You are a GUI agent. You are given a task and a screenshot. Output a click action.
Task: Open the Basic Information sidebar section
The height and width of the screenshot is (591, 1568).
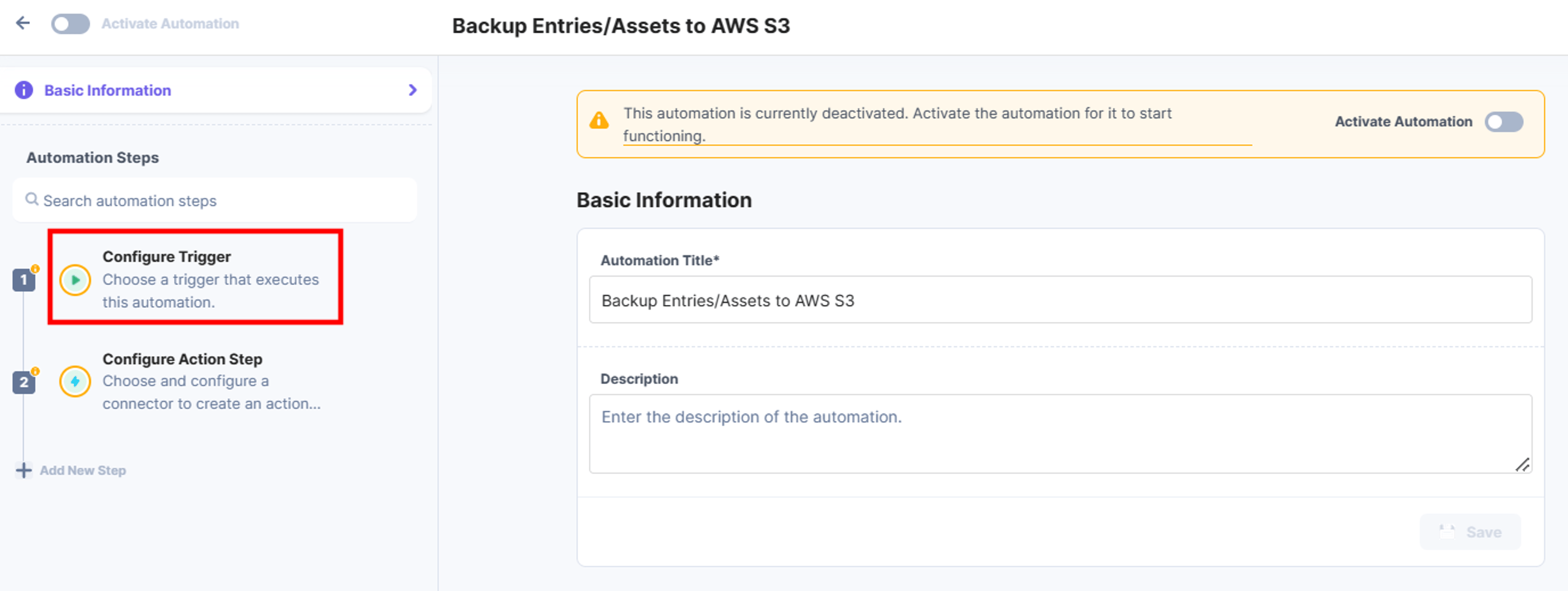(216, 90)
